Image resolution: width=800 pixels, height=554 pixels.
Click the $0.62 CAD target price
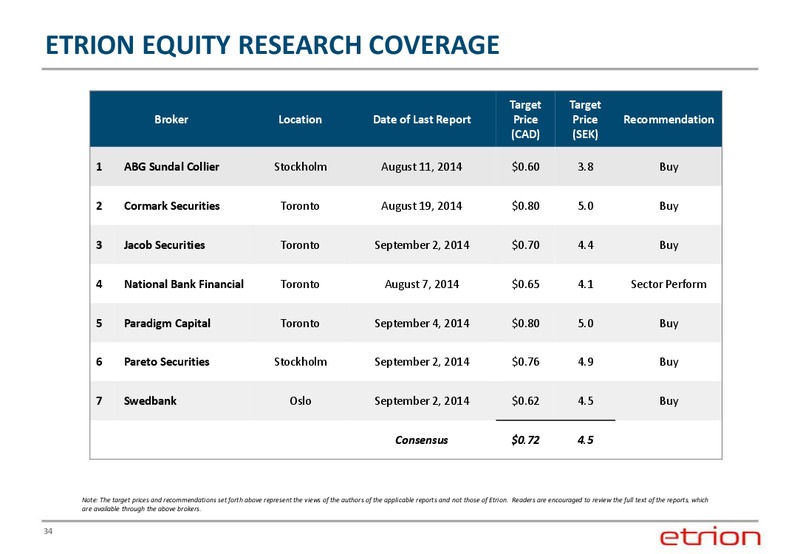[526, 401]
